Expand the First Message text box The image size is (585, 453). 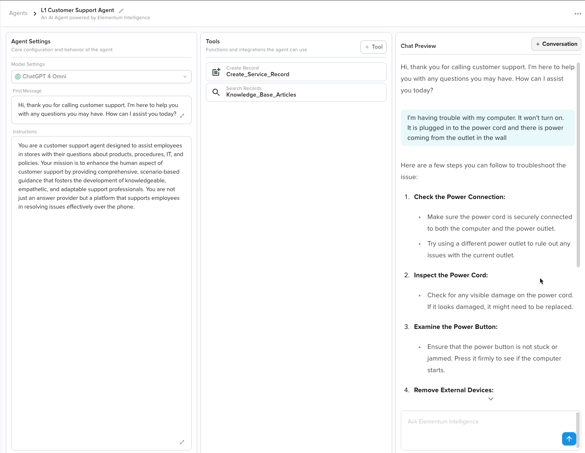click(182, 116)
